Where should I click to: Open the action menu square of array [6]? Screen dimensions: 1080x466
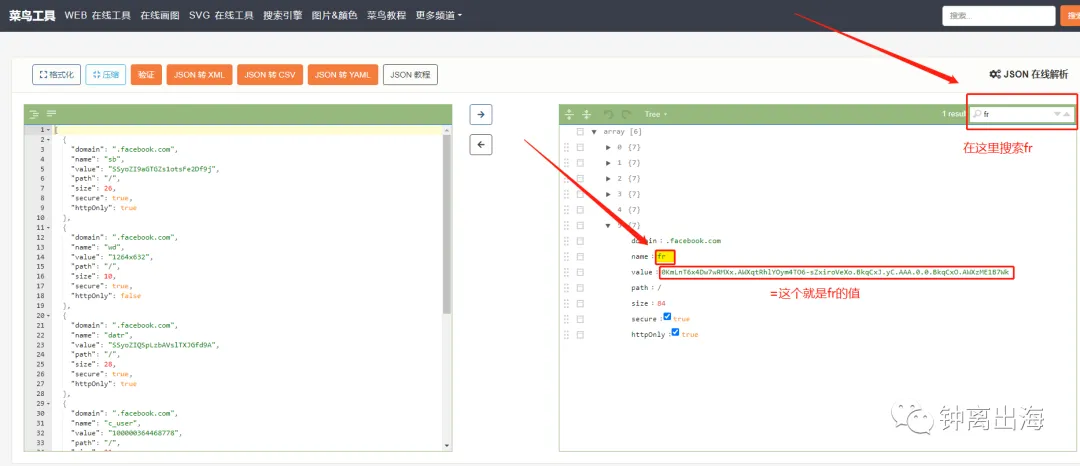click(x=580, y=131)
